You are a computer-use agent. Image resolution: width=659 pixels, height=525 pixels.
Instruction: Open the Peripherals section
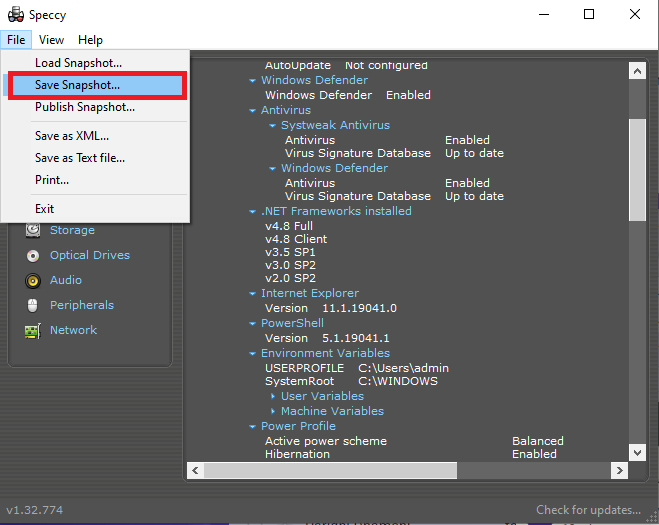click(x=82, y=305)
